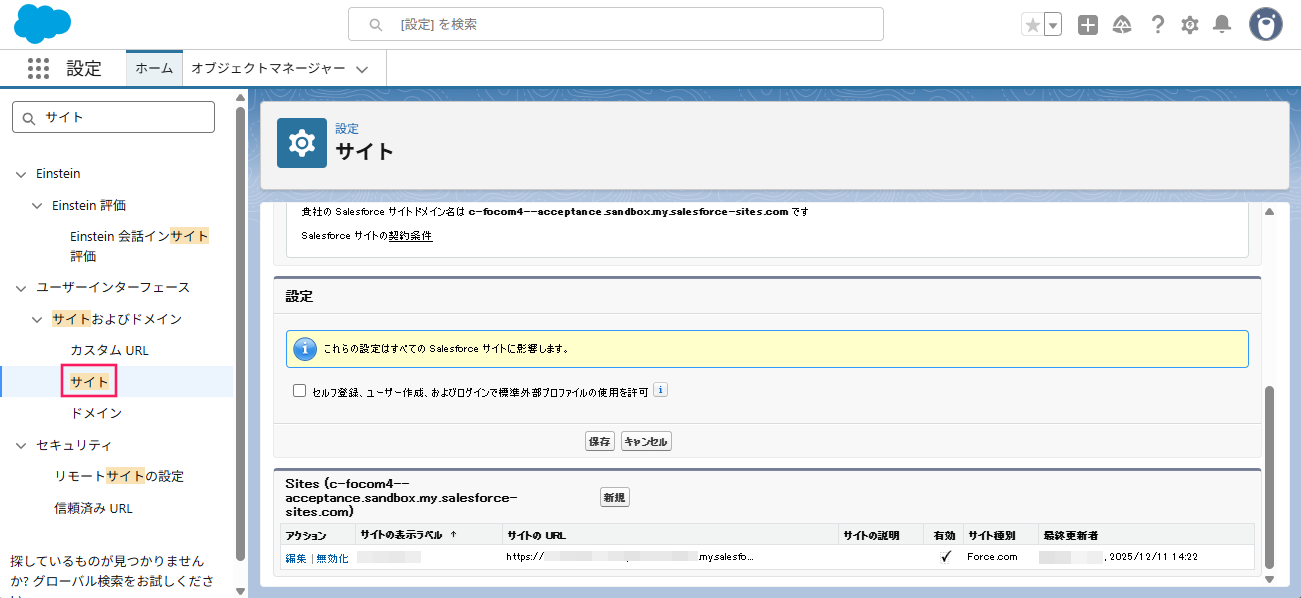Select サイト in the setup tree

90,382
